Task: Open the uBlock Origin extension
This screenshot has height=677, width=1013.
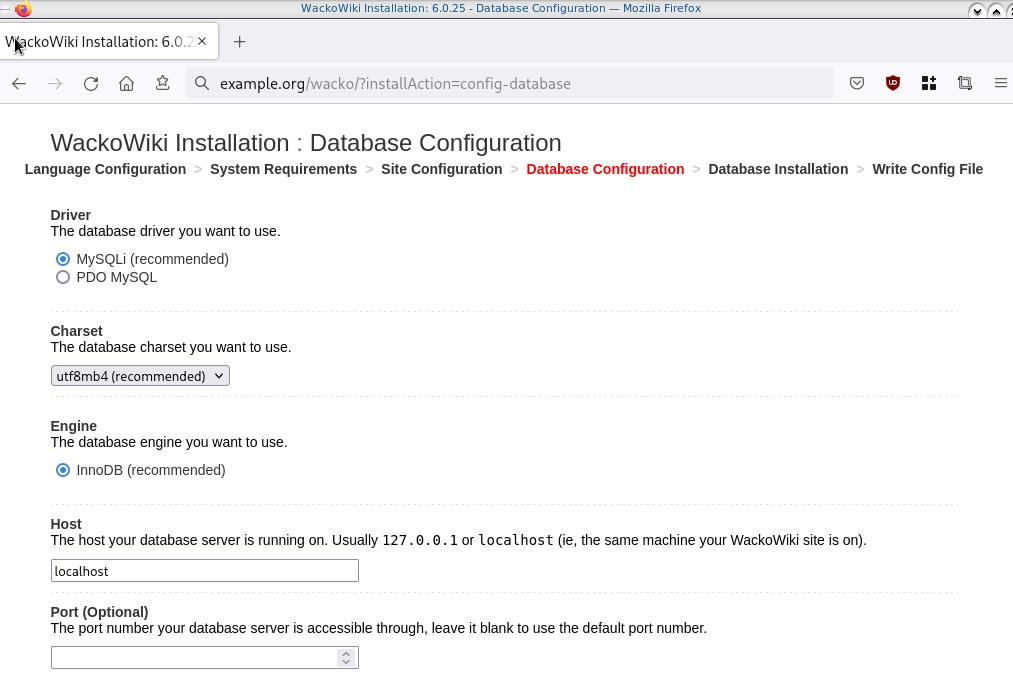Action: [x=893, y=84]
